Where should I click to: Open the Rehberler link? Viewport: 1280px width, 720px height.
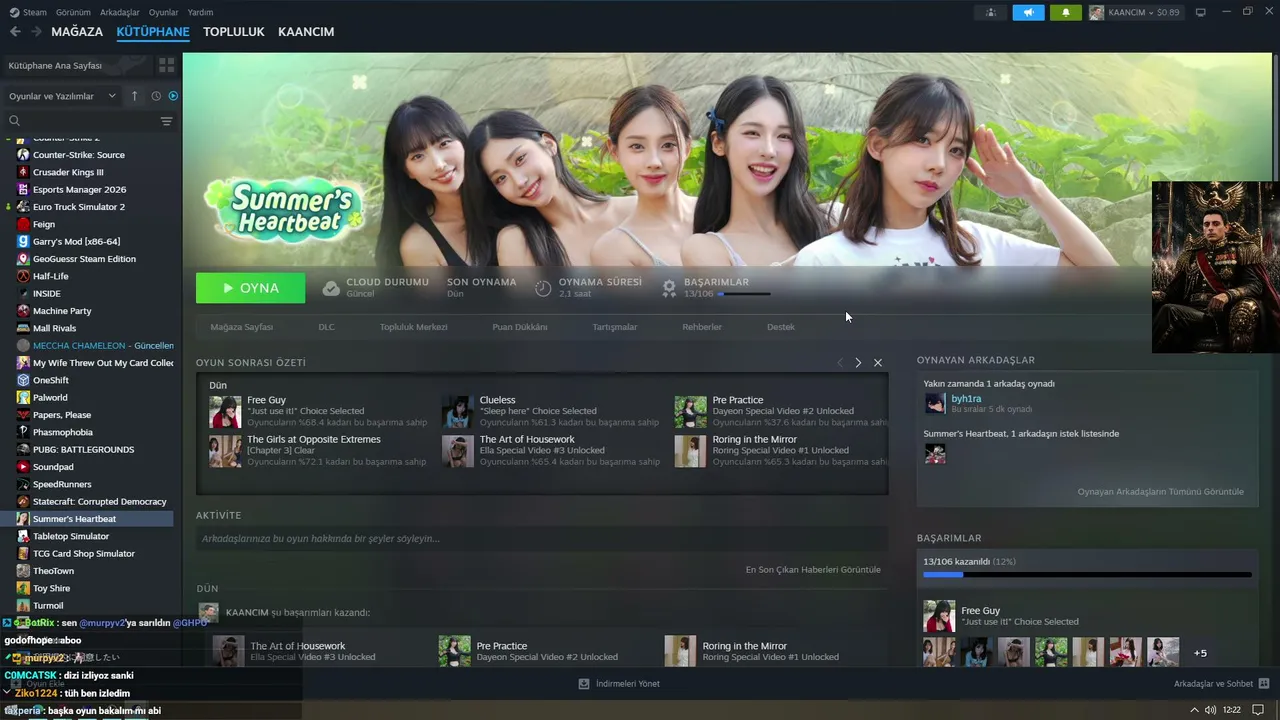tap(702, 327)
